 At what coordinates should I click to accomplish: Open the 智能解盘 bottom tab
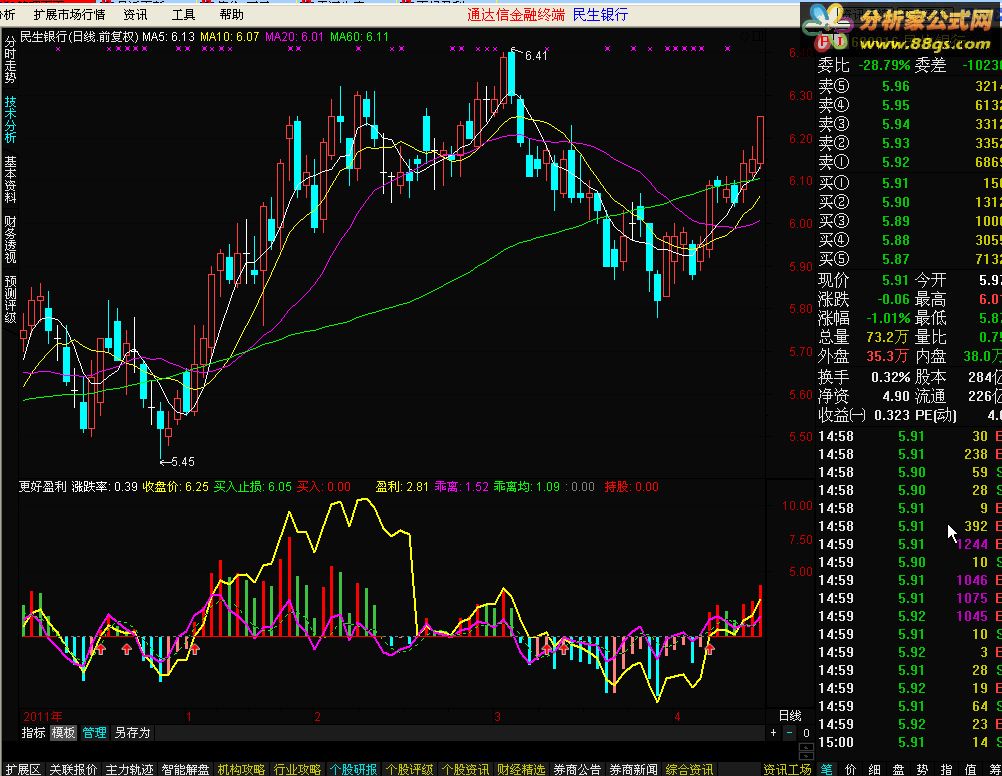tap(185, 770)
